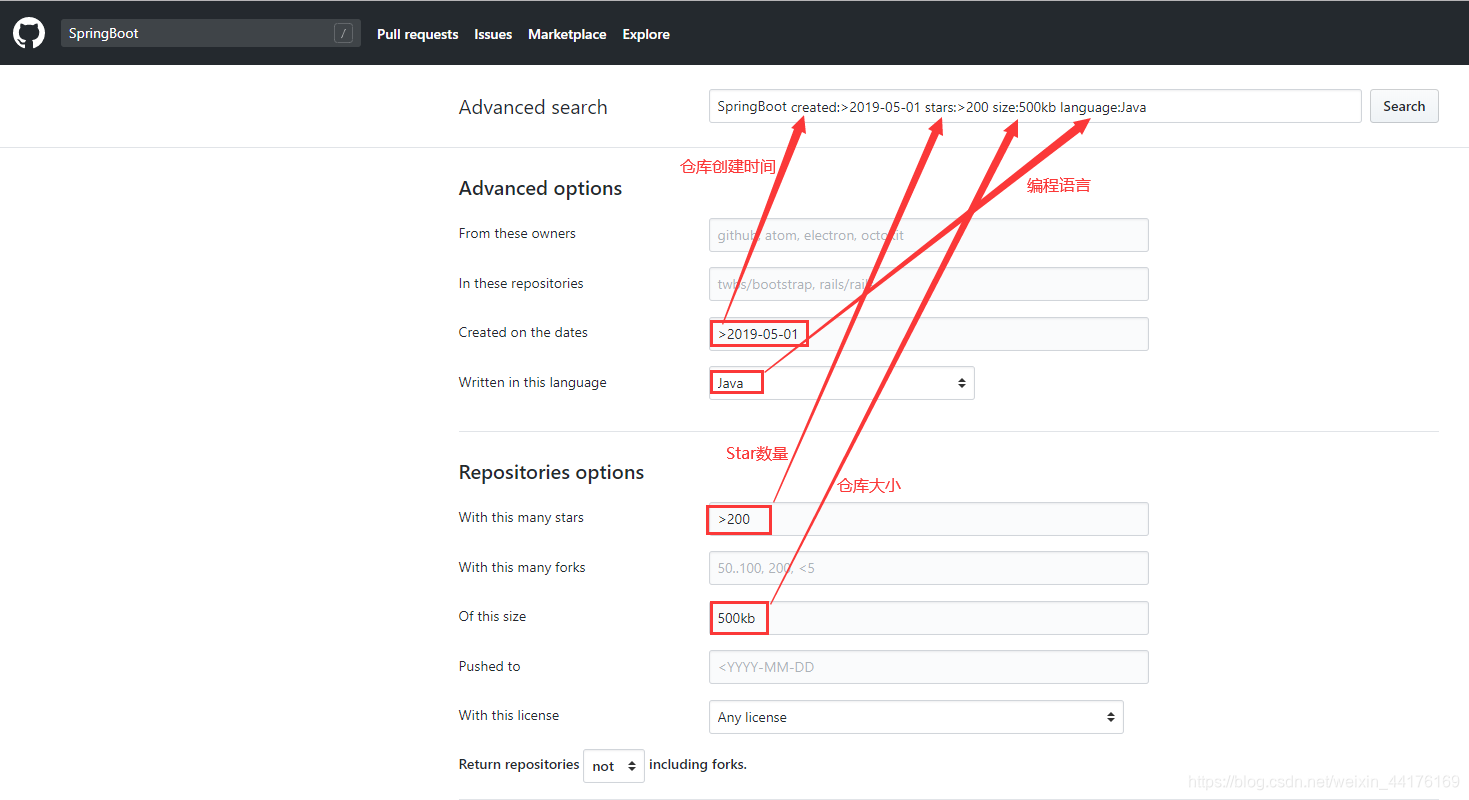Click the Of this size field
This screenshot has width=1469, height=800.
928,618
